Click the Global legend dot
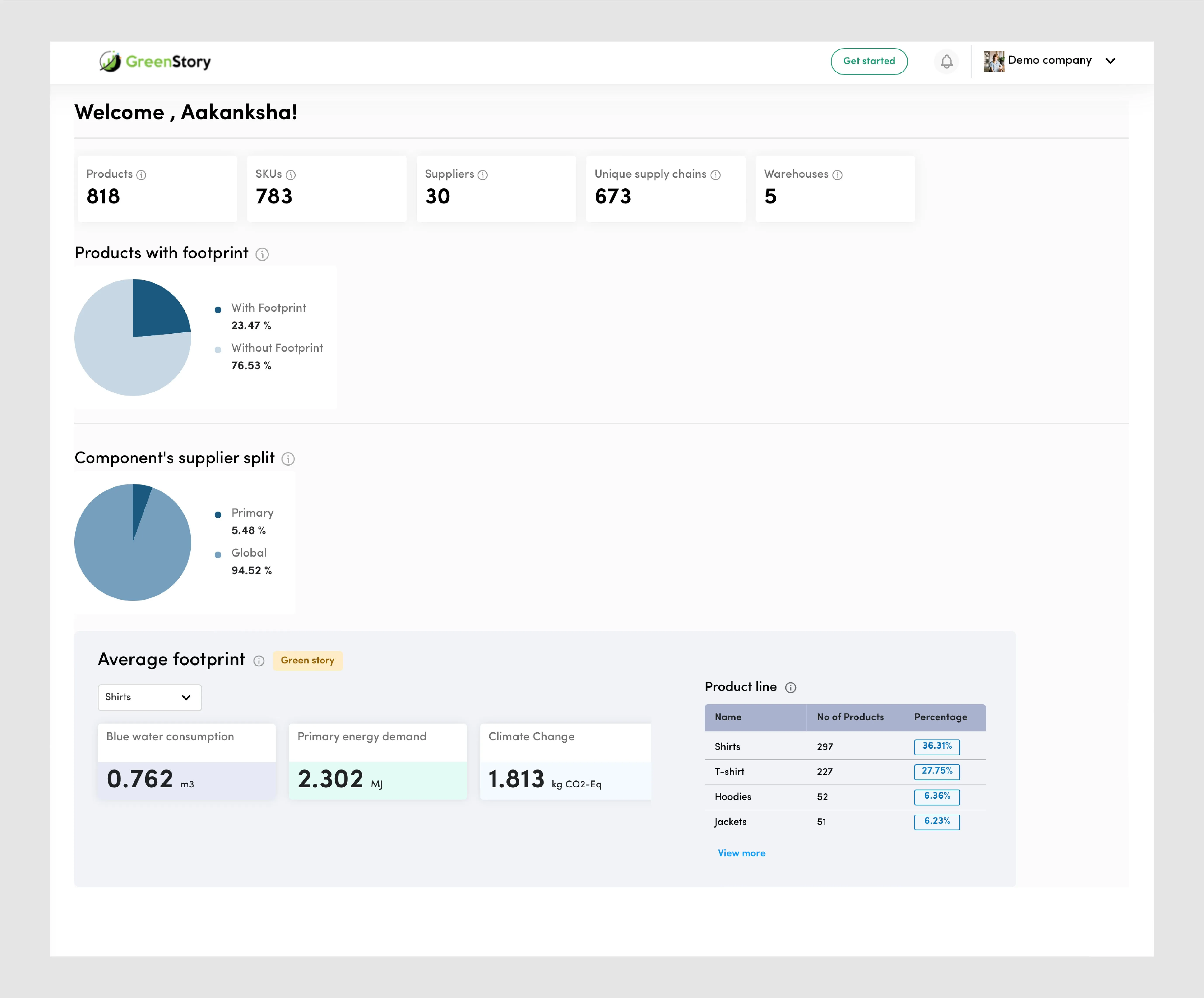Viewport: 1204px width, 998px height. (218, 555)
